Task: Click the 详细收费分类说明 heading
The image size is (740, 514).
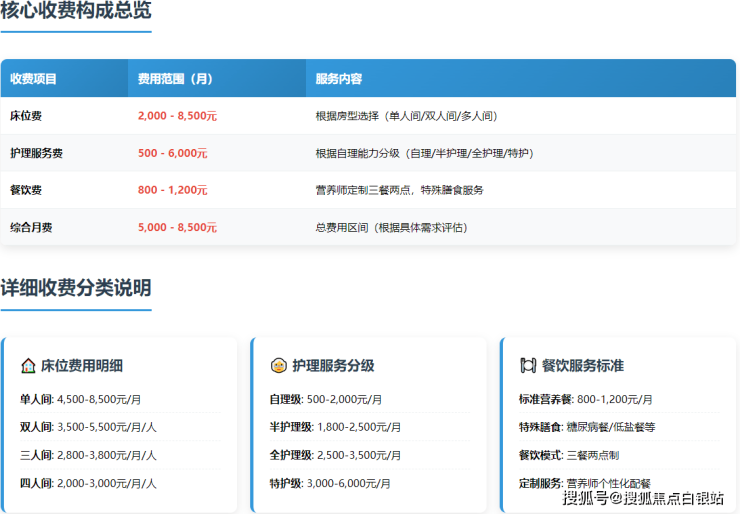Action: point(76,288)
